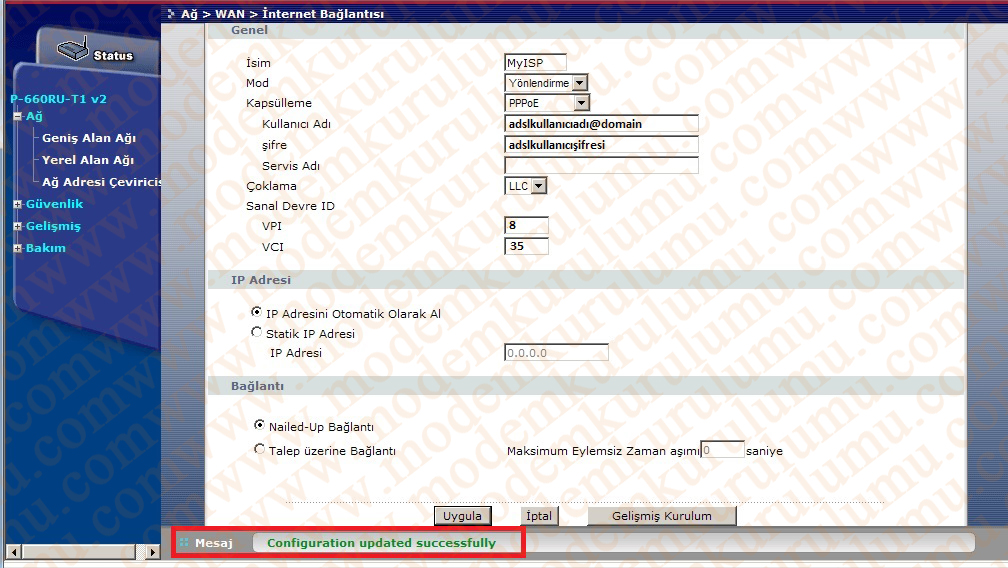This screenshot has width=1008, height=568.
Task: Click the İptal button
Action: point(539,516)
